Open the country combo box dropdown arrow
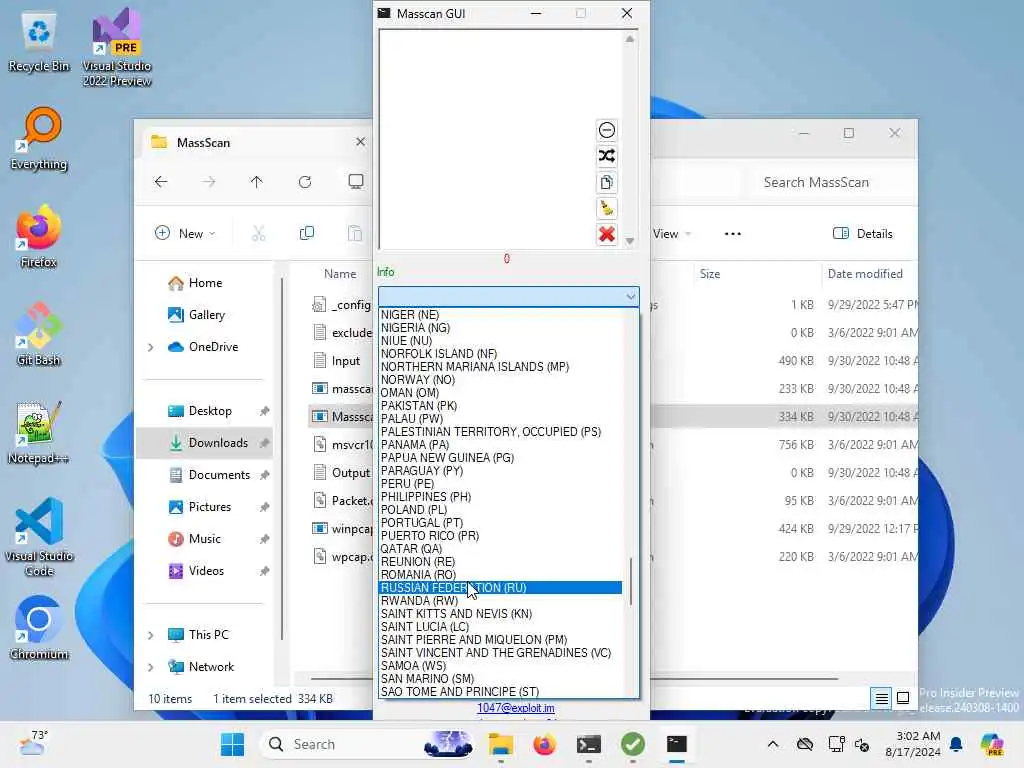Screen dimensions: 1024x768 click(x=630, y=296)
